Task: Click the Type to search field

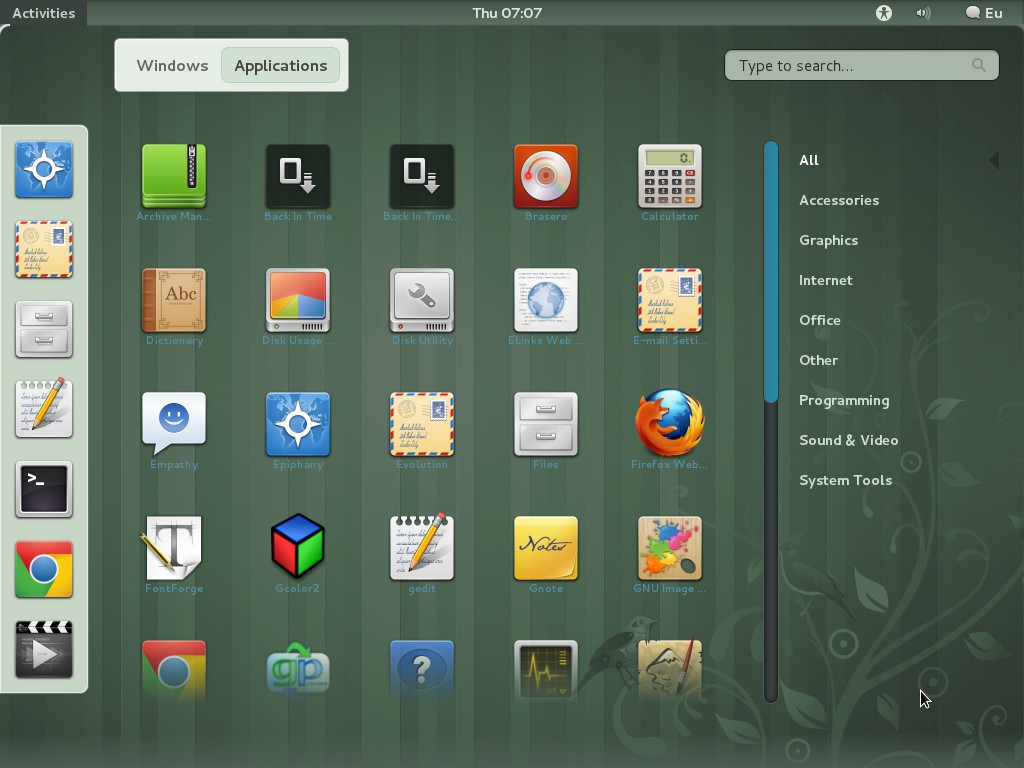Action: (861, 65)
